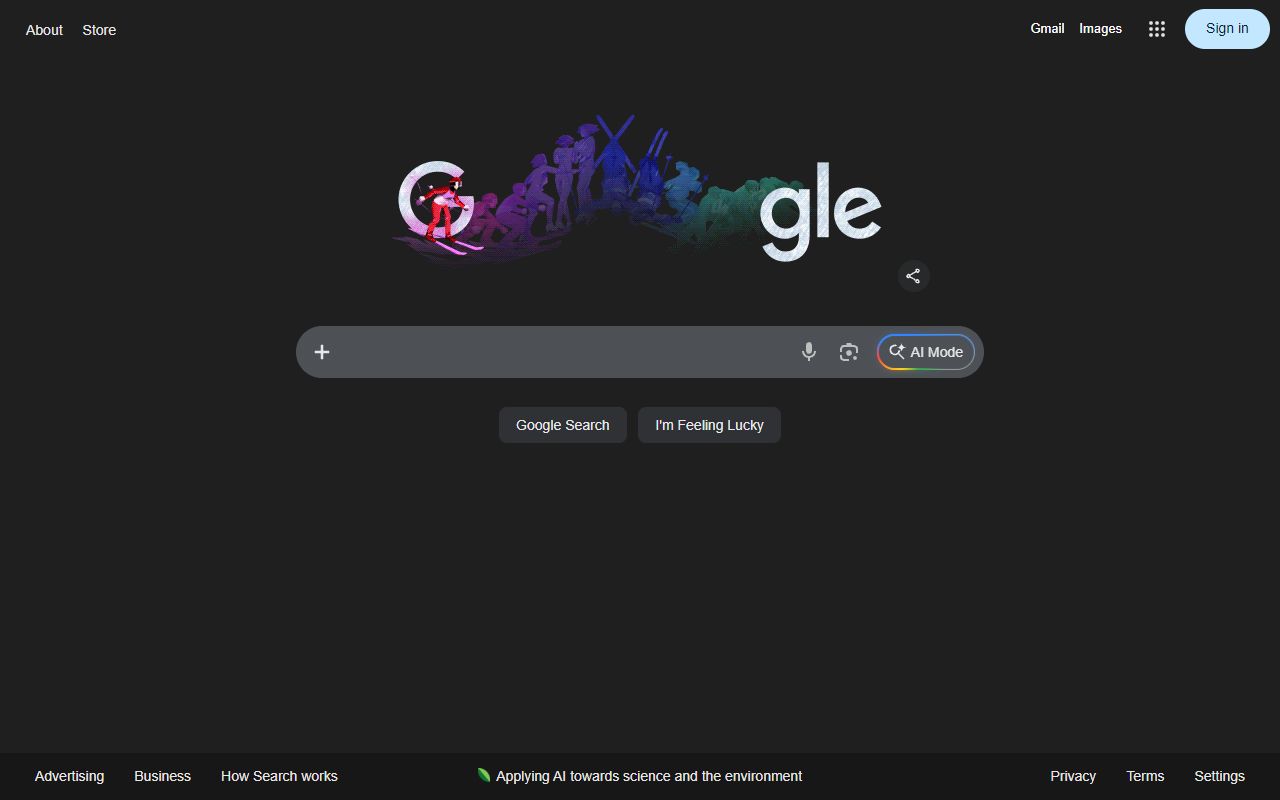Viewport: 1280px width, 800px height.
Task: Open Search by image camera icon
Action: pyautogui.click(x=849, y=352)
